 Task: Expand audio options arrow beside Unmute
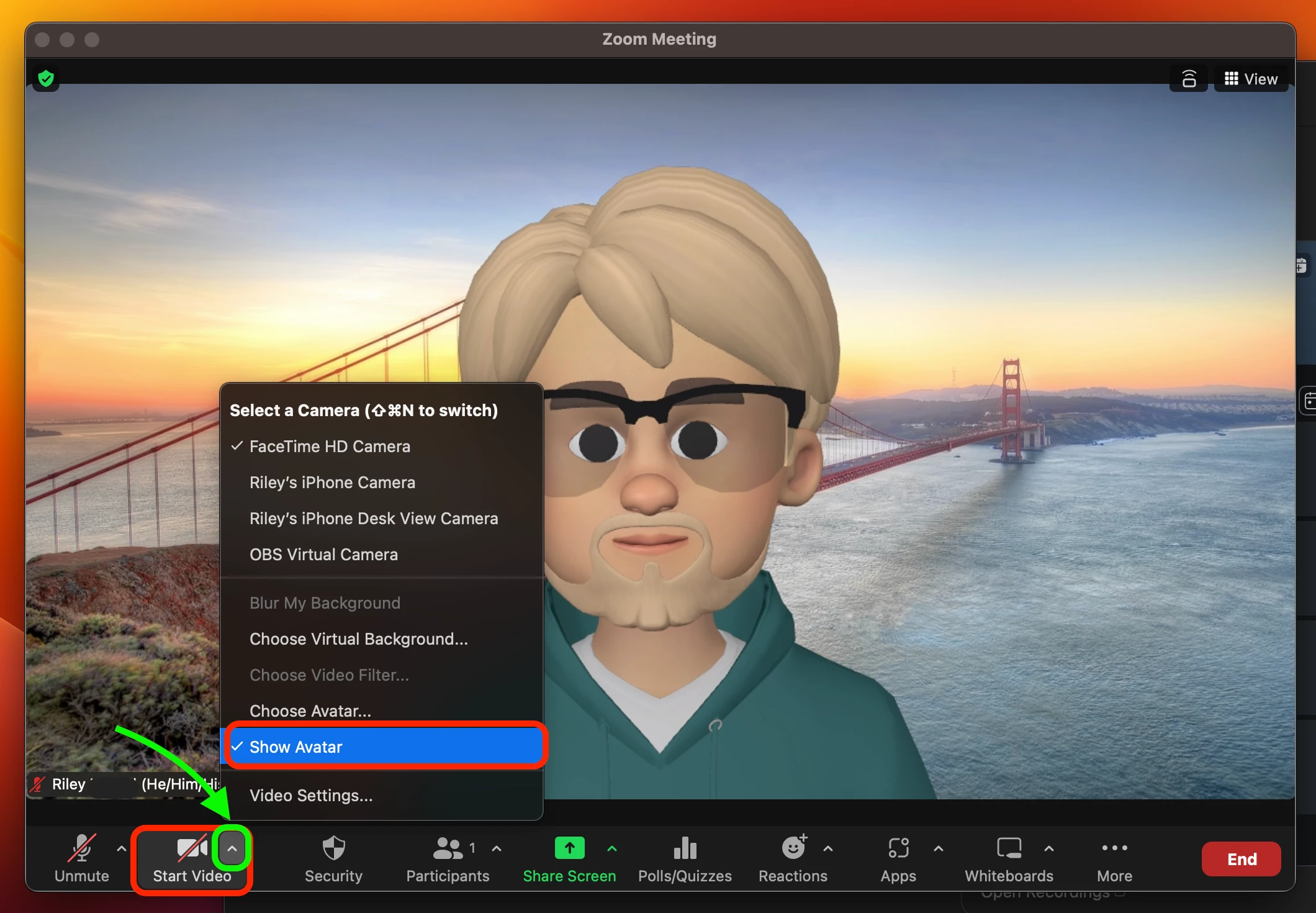click(122, 848)
